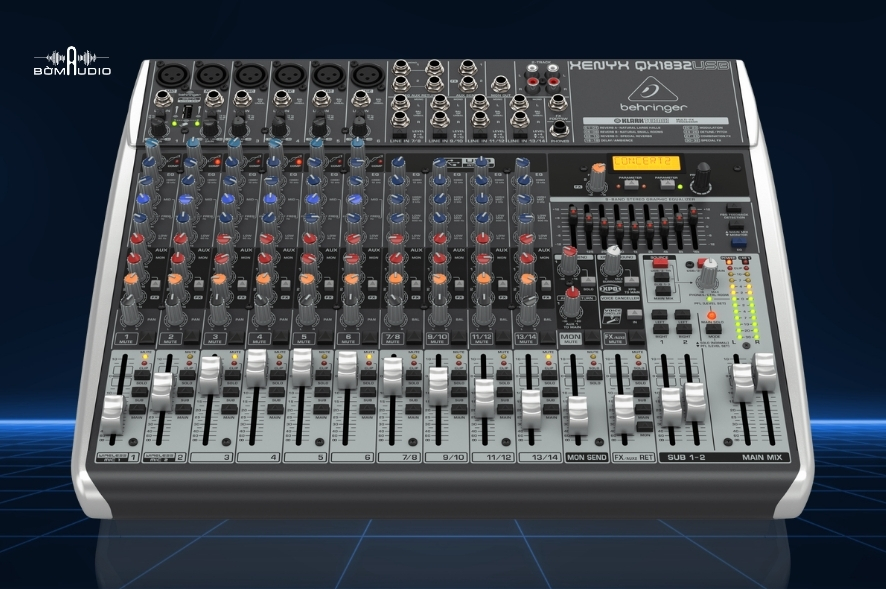Assign SUB 1 to LEFT main
The width and height of the screenshot is (886, 589).
pos(660,314)
